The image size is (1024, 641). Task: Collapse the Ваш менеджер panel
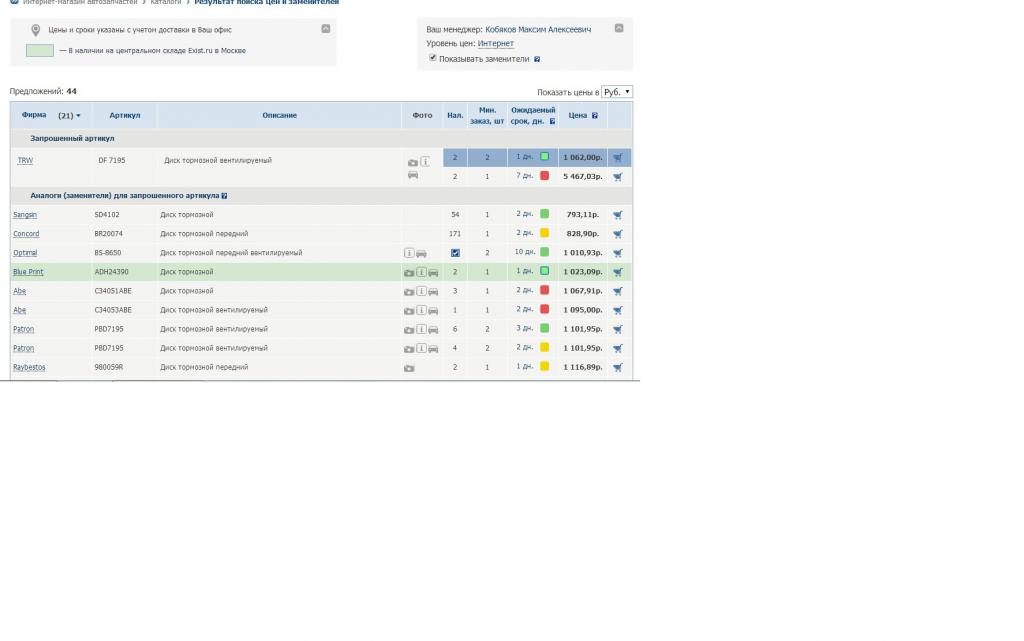[x=619, y=28]
